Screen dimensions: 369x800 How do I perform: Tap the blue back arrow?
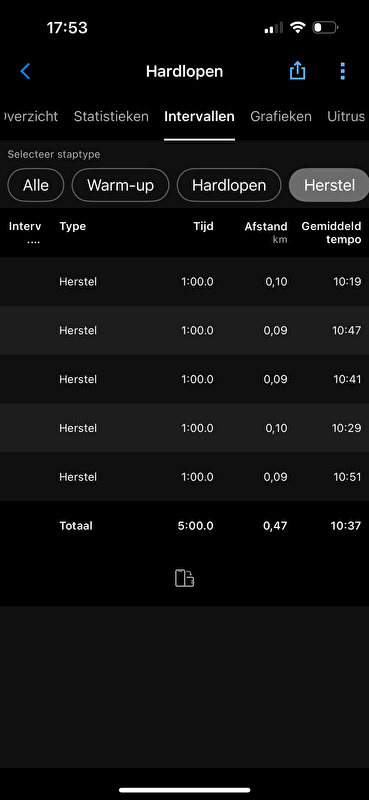(26, 71)
